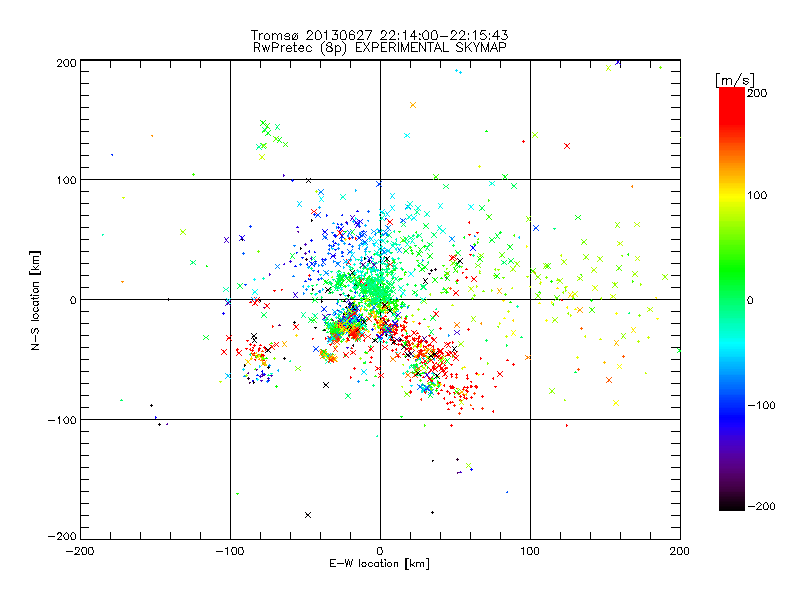Click the 'E-W location [km]' axis label
Image resolution: width=800 pixels, height=600 pixels.
click(379, 564)
